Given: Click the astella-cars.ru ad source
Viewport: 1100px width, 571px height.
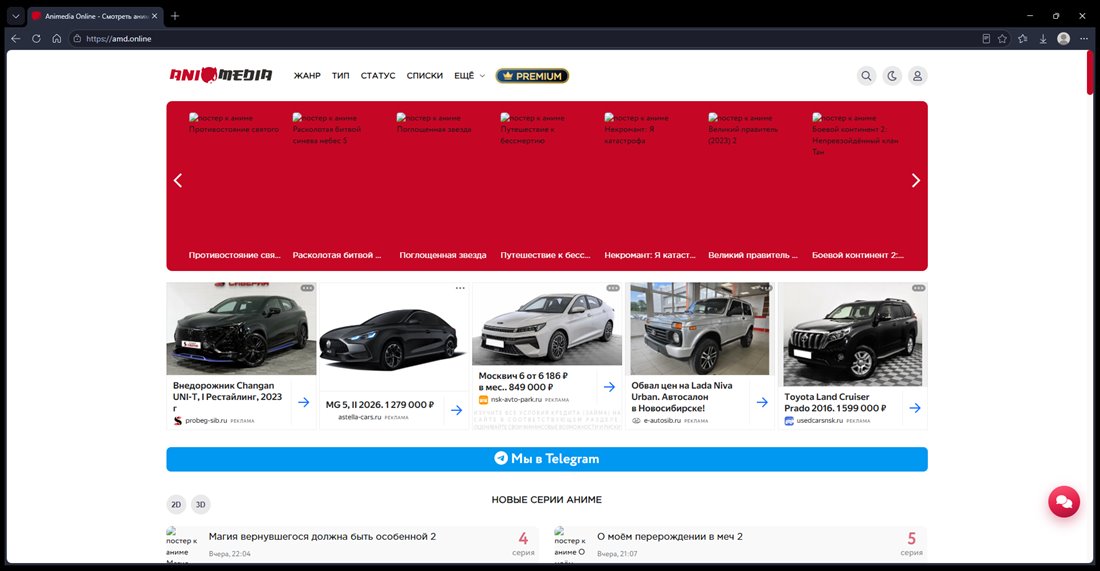Looking at the screenshot, I should [x=359, y=417].
